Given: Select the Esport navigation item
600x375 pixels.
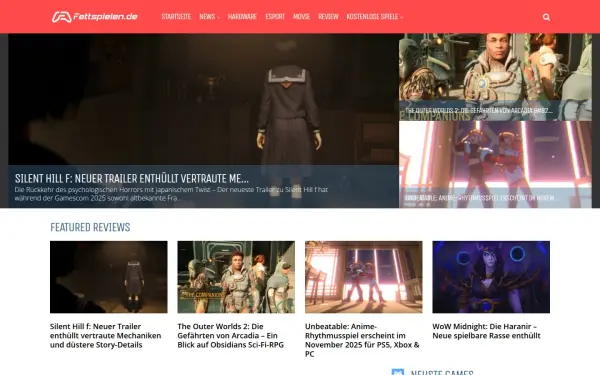Looking at the screenshot, I should (x=275, y=16).
